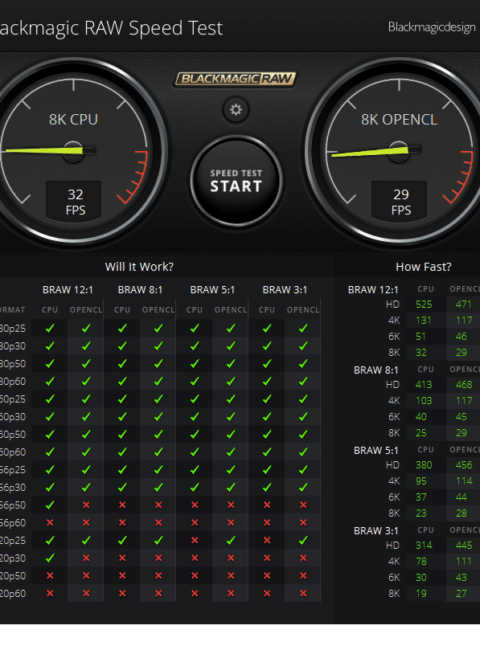Click value 471 for HD BRAW 12:1 OPENCL
The image size is (480, 650).
[x=463, y=304]
